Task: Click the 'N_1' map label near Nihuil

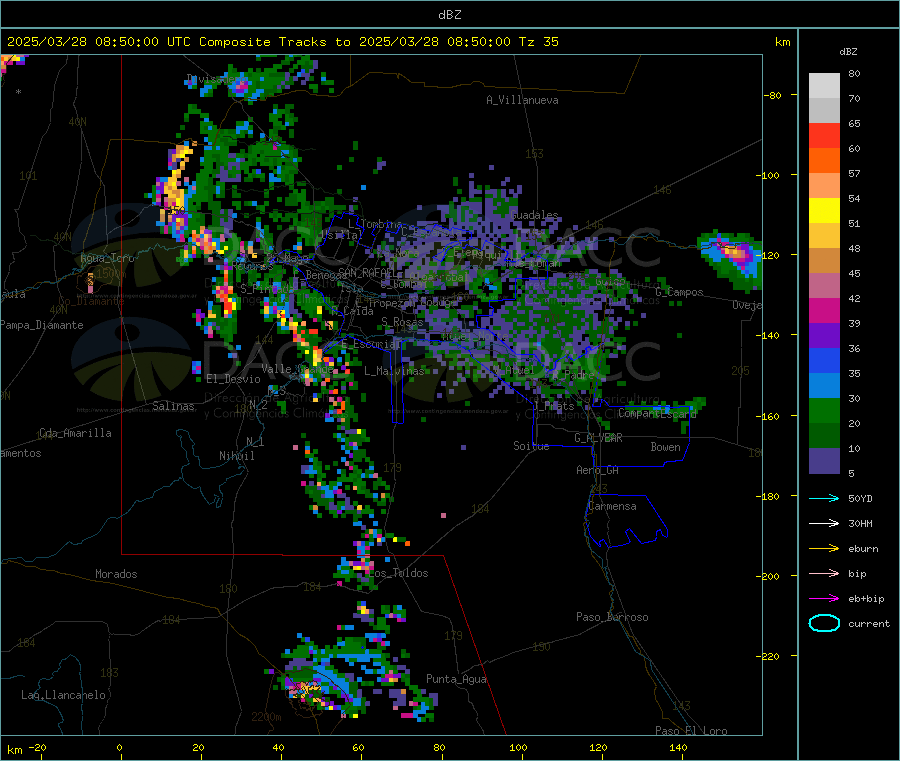Action: (255, 442)
